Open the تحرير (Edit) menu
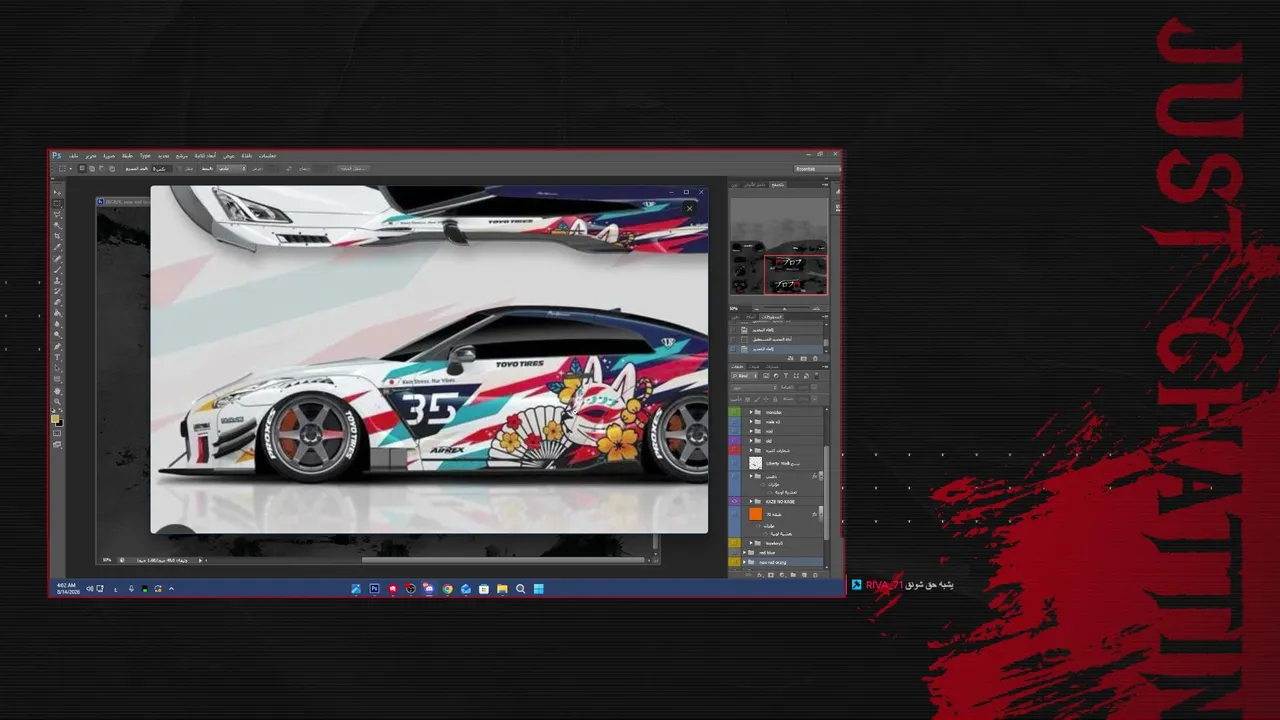1280x720 pixels. [91, 156]
